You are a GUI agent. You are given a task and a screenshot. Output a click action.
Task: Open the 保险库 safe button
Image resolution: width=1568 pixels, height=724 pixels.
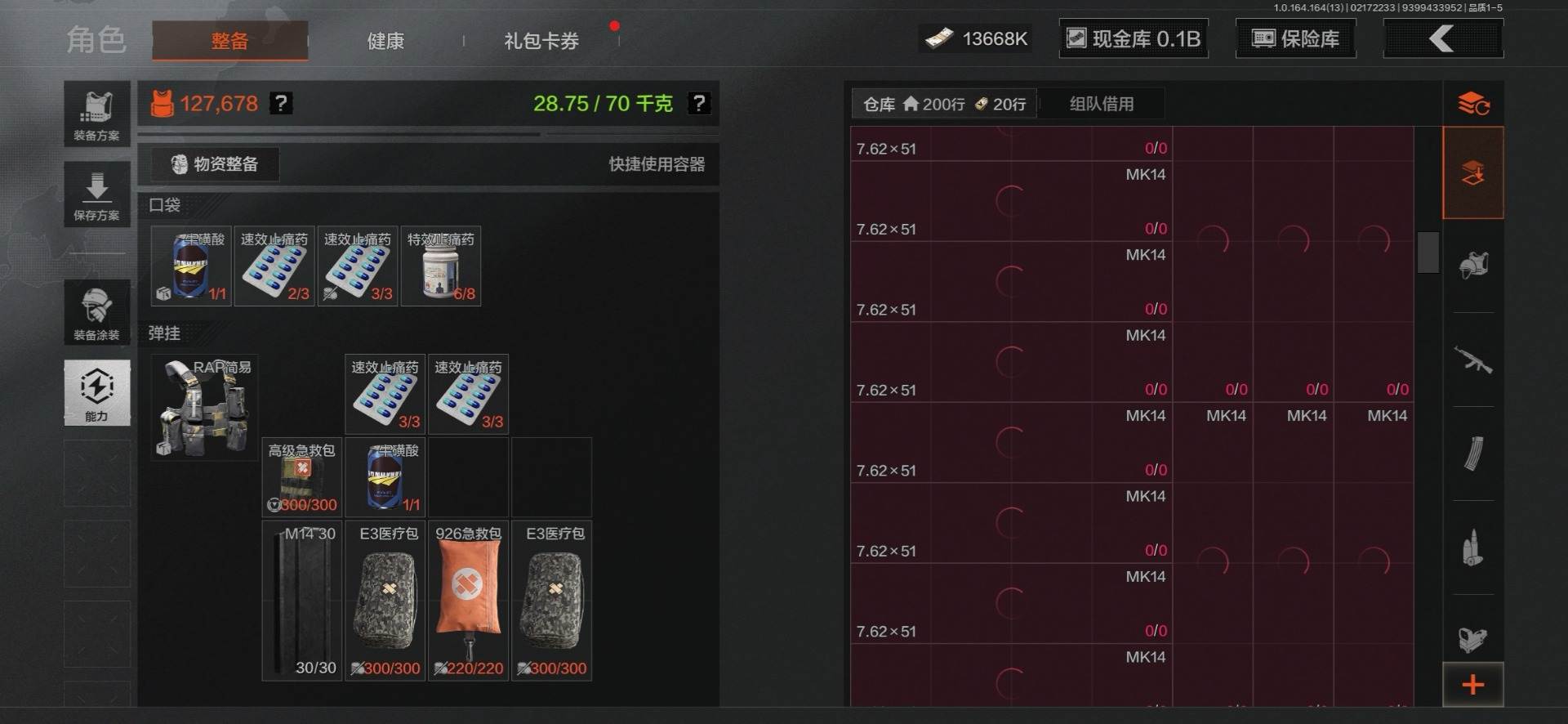coord(1296,38)
